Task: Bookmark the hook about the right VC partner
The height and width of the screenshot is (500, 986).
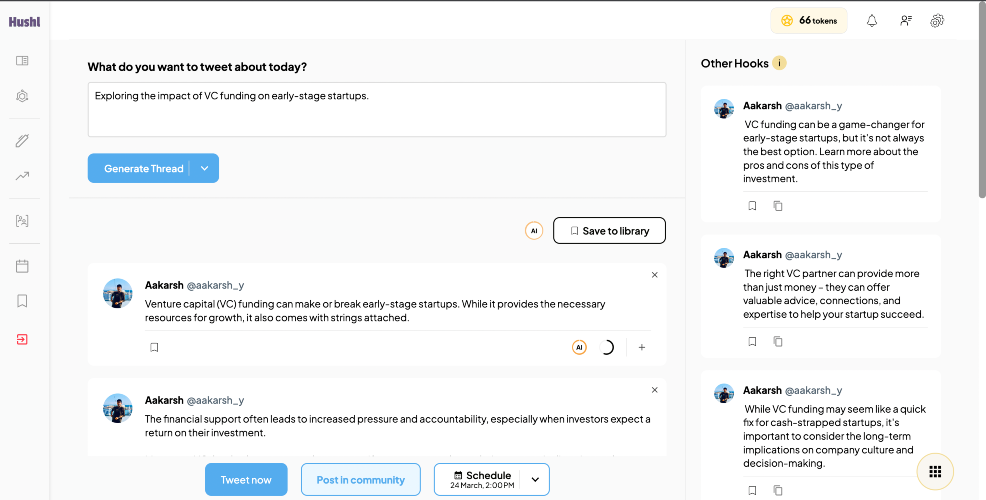Action: [752, 342]
